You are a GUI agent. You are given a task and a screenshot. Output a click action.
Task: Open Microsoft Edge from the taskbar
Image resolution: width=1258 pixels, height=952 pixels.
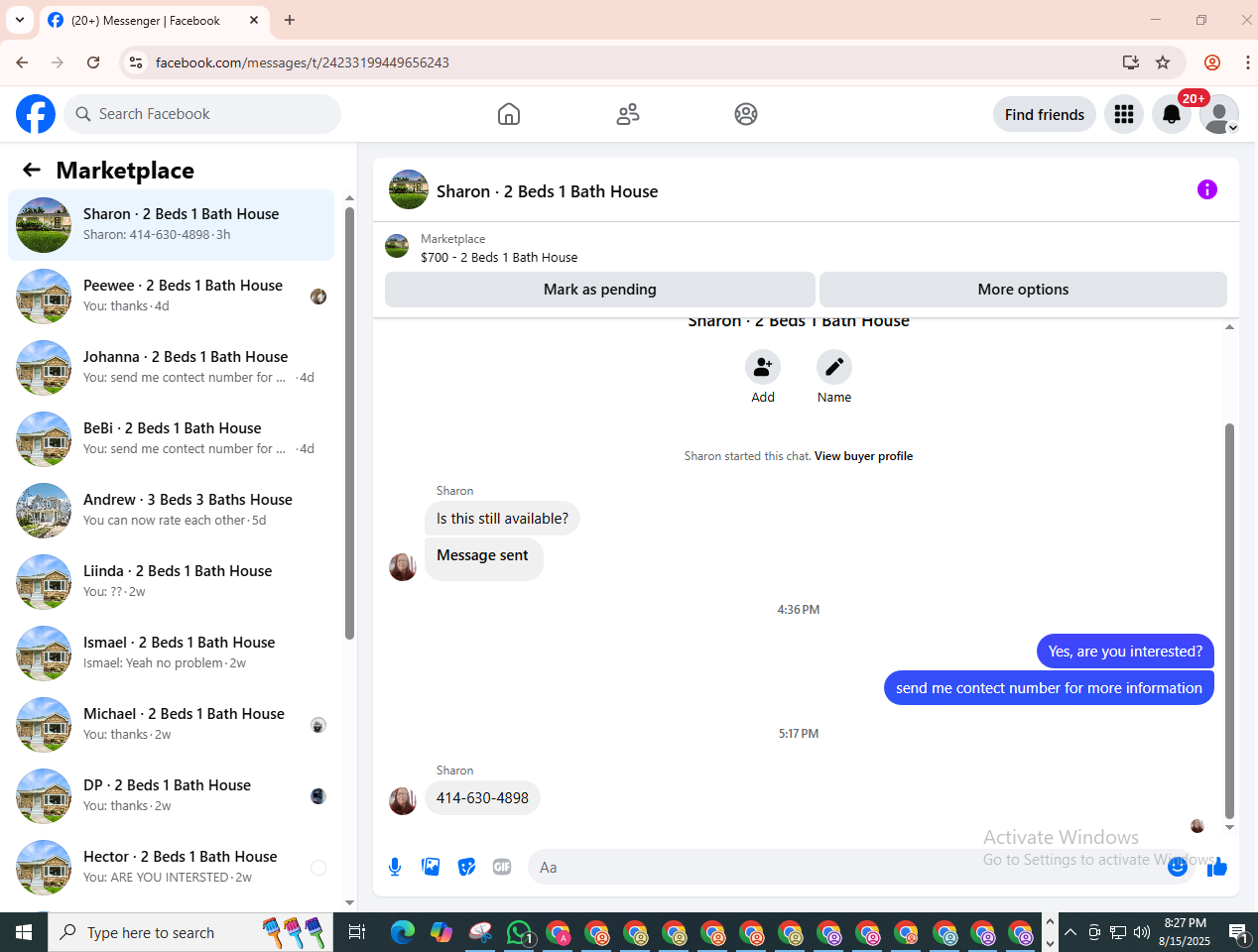403,932
